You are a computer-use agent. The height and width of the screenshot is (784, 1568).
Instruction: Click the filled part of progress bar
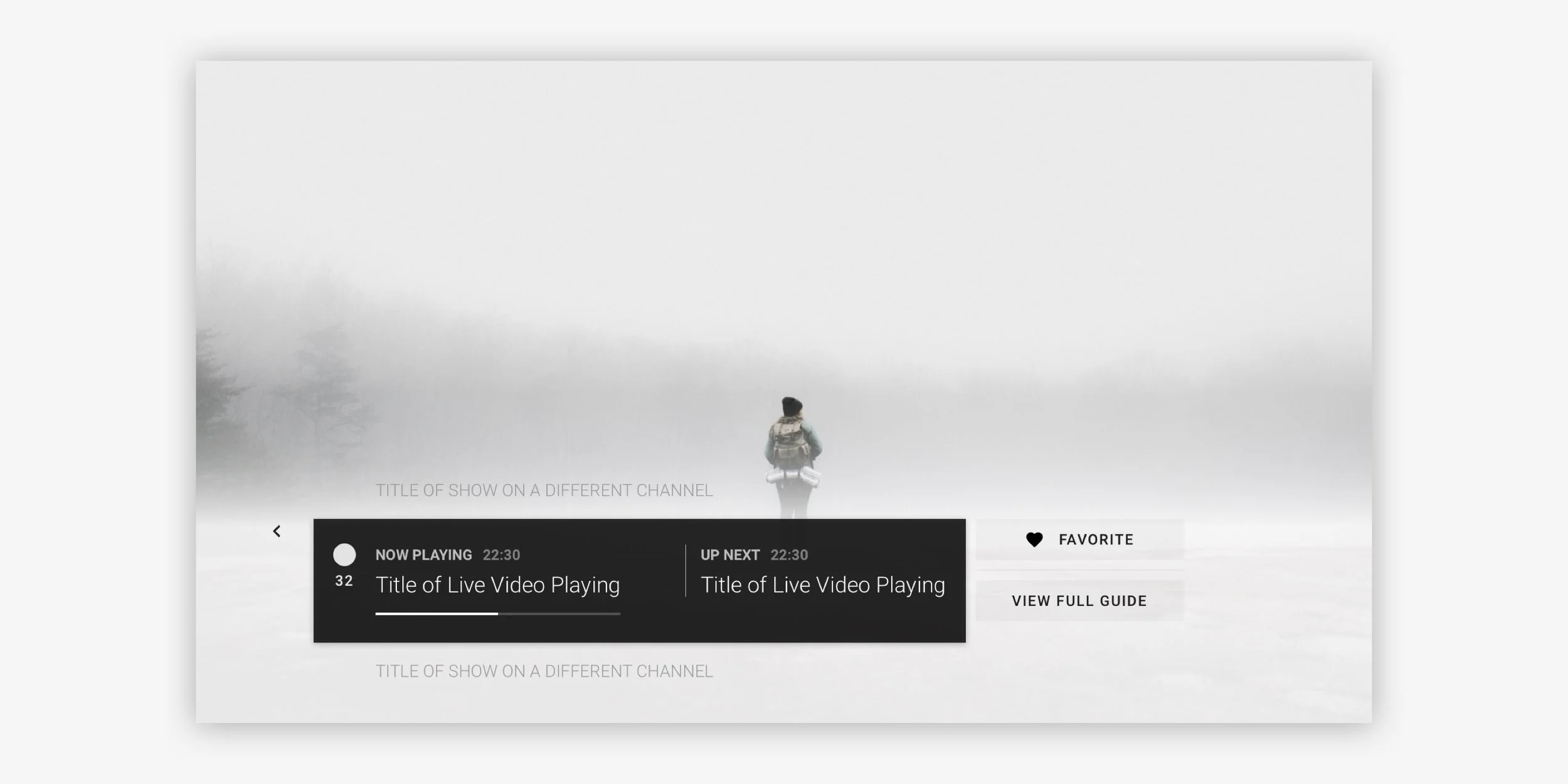pyautogui.click(x=437, y=613)
